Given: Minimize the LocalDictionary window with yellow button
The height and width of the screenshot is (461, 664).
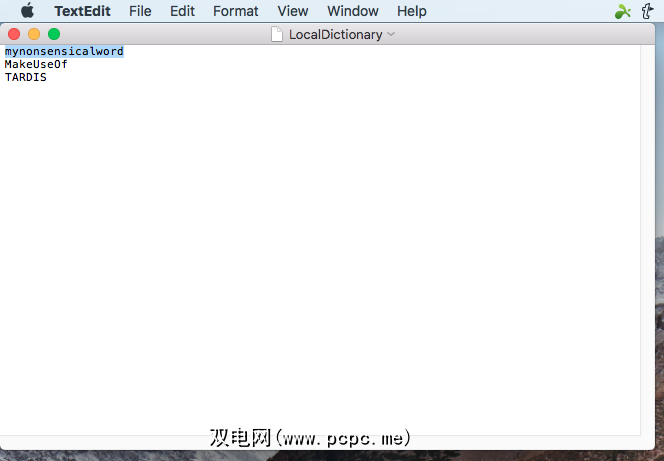Looking at the screenshot, I should click(34, 34).
